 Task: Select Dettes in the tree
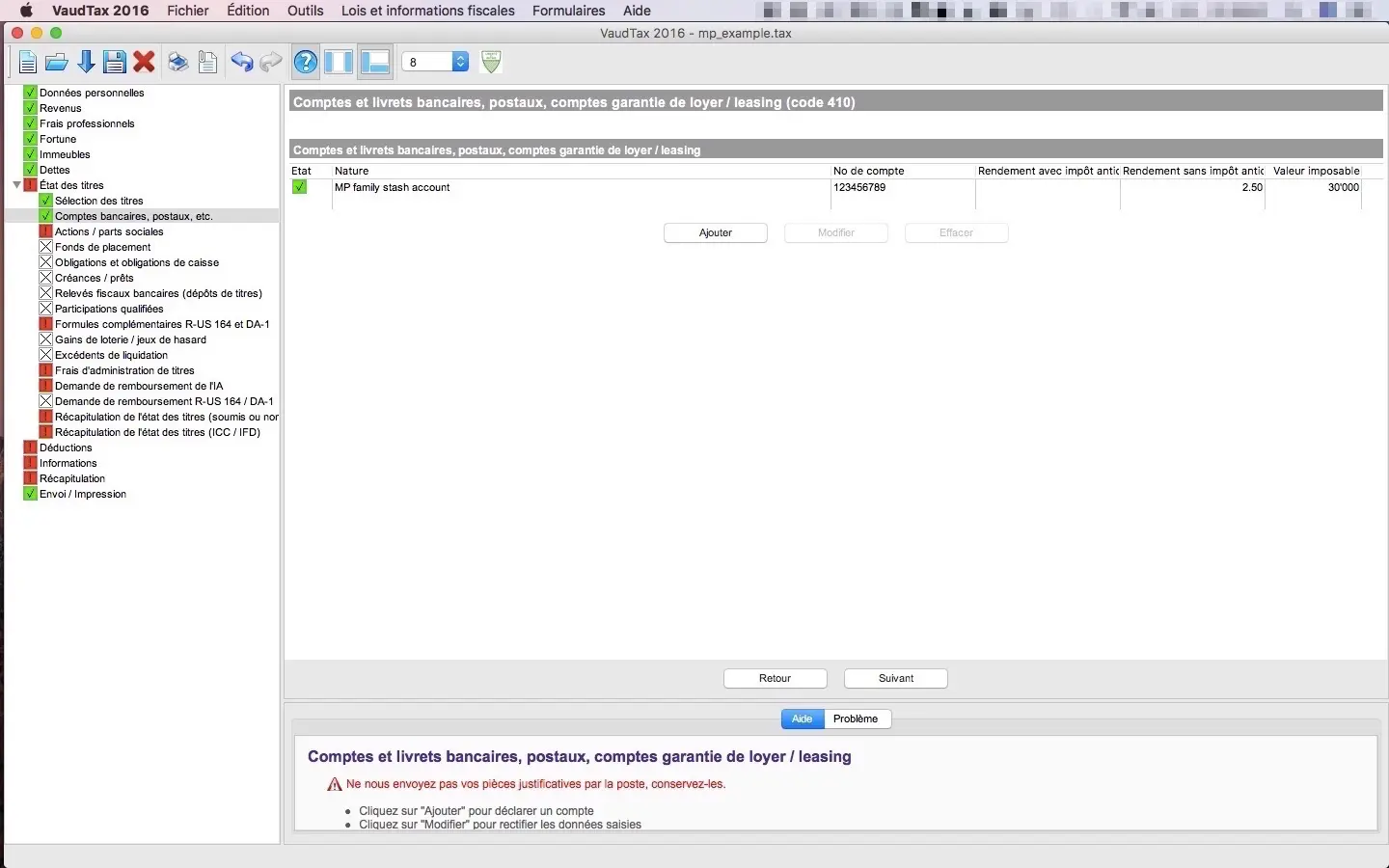pos(55,170)
